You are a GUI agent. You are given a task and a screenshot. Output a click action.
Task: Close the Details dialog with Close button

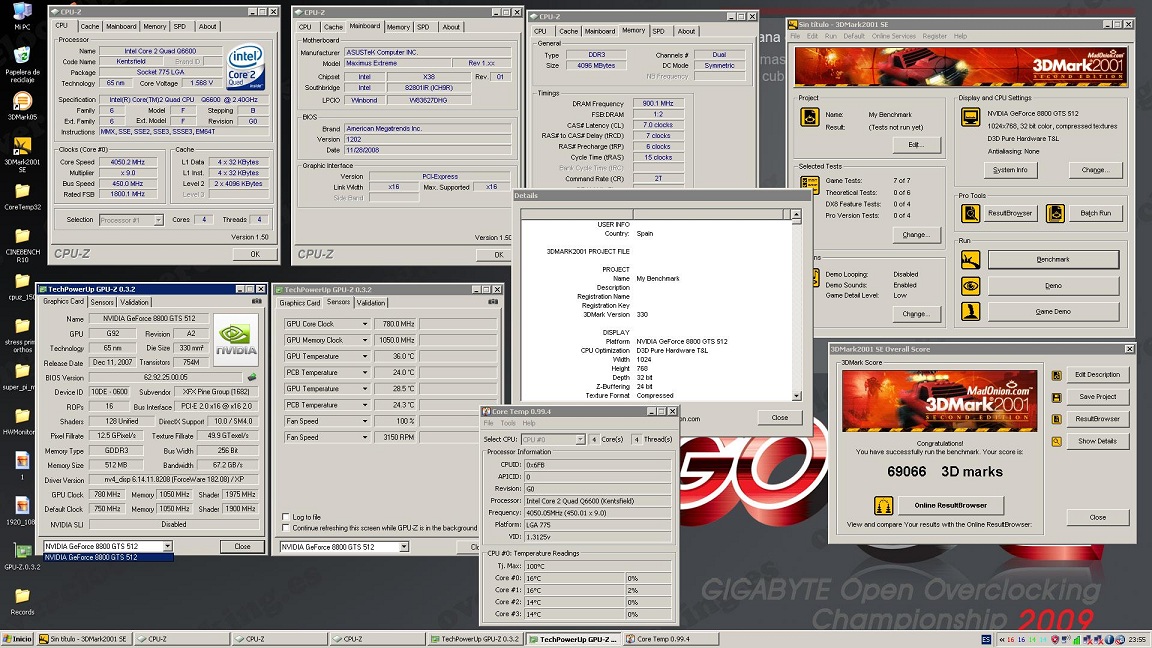click(x=780, y=417)
